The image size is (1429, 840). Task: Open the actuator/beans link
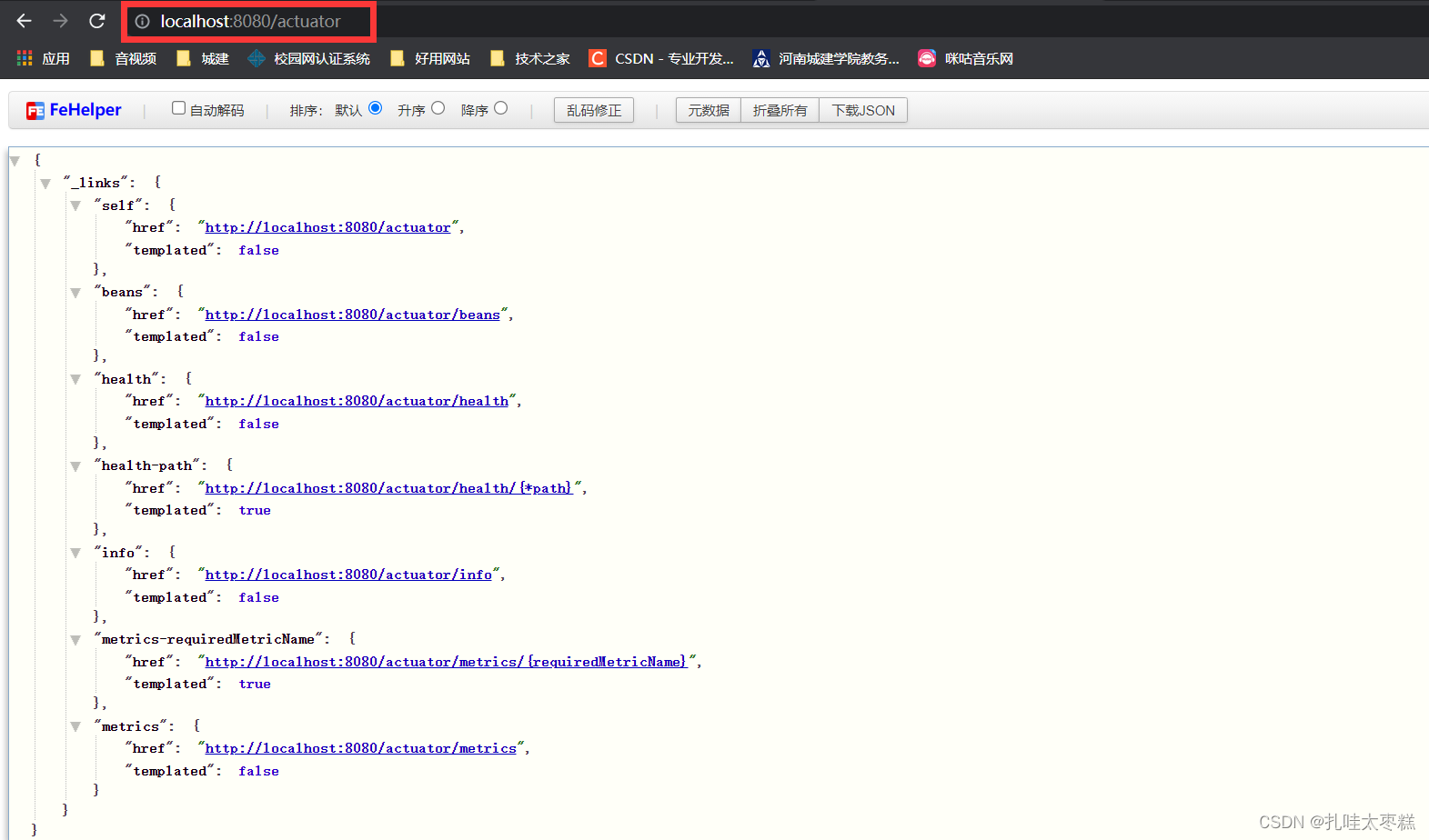(353, 315)
